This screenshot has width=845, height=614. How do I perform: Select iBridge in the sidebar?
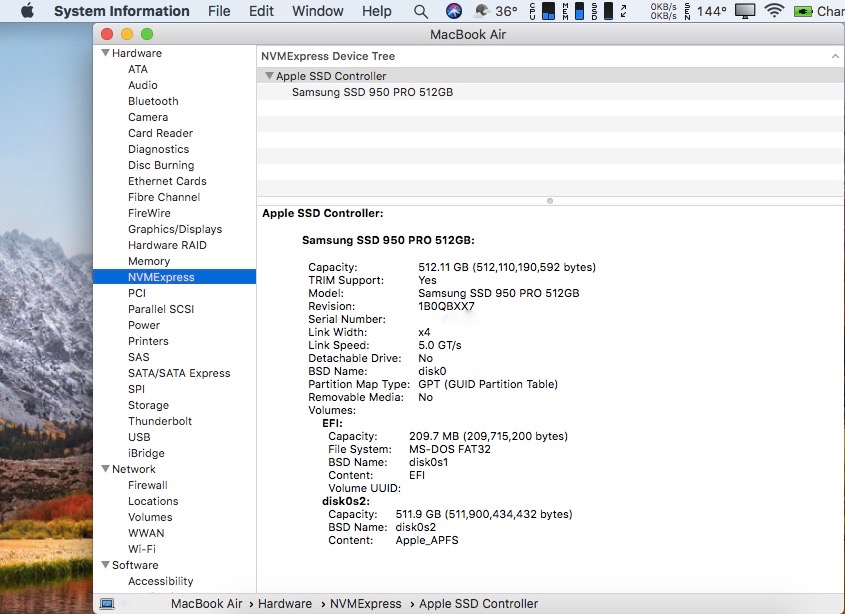146,453
